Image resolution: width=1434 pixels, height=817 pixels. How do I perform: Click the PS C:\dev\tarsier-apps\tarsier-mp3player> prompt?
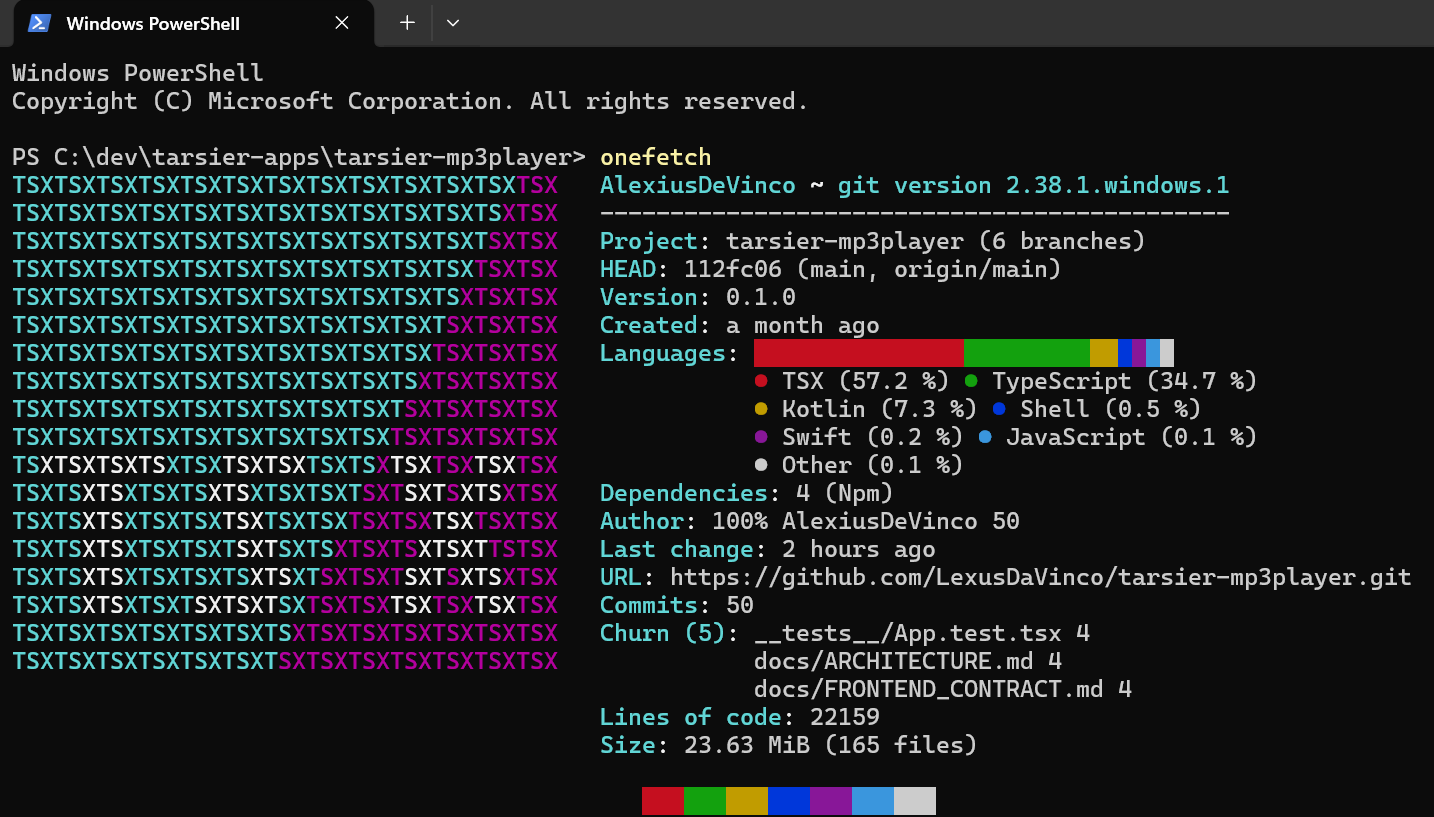[x=299, y=157]
